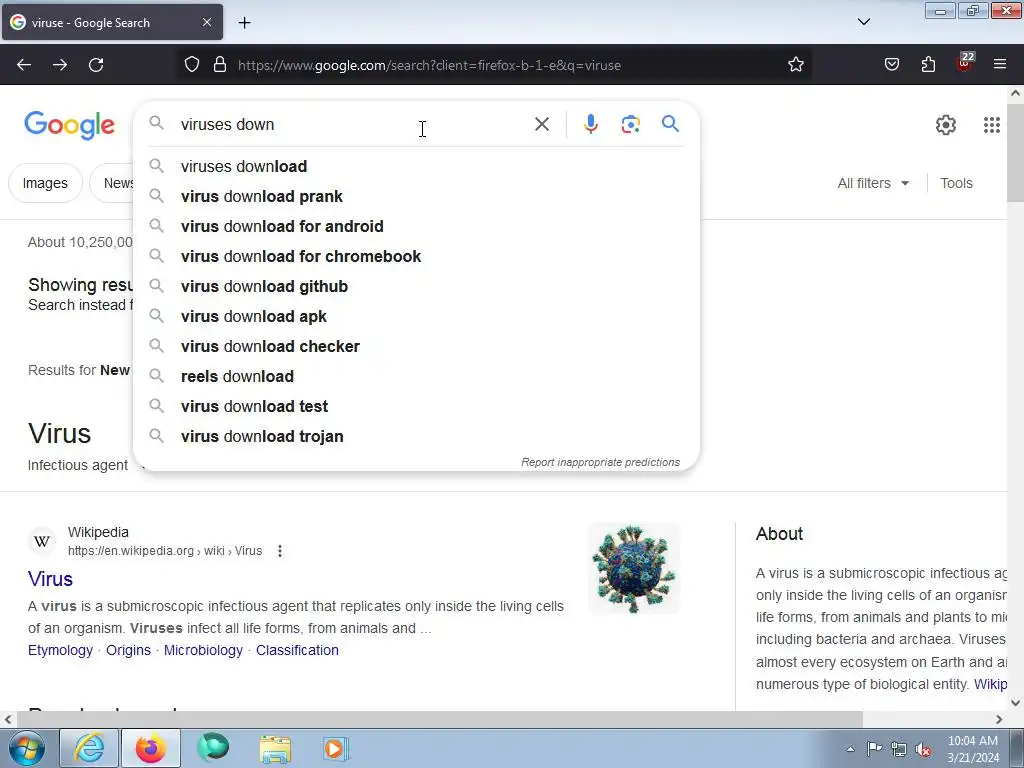Viewport: 1024px width, 768px height.
Task: Launch Internet Explorer from the taskbar
Action: coord(89,748)
